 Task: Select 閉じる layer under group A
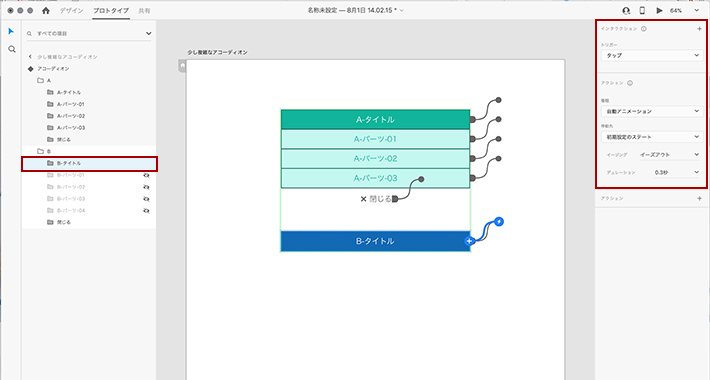(x=89, y=139)
